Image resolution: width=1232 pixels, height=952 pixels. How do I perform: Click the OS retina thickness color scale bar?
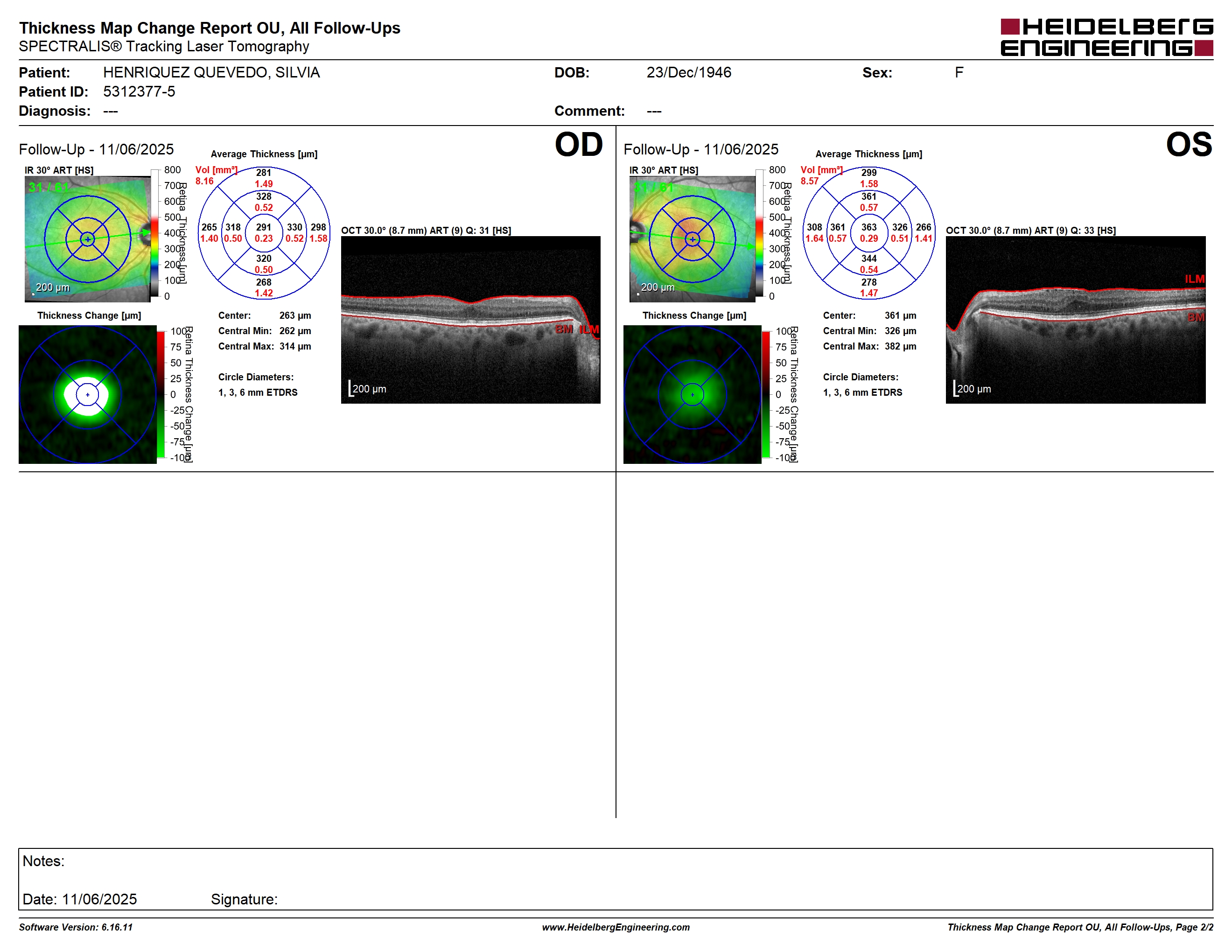[759, 233]
